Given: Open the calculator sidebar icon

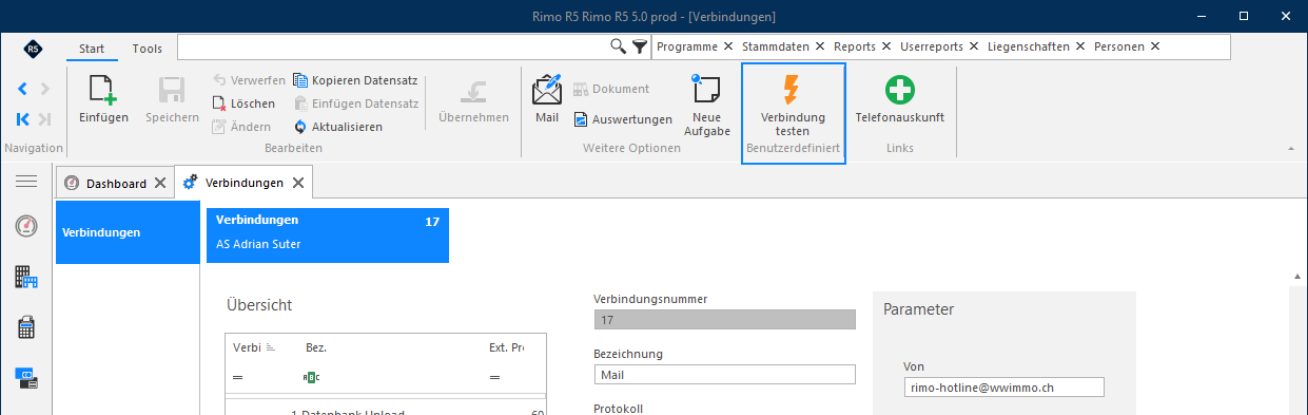Looking at the screenshot, I should 26,327.
